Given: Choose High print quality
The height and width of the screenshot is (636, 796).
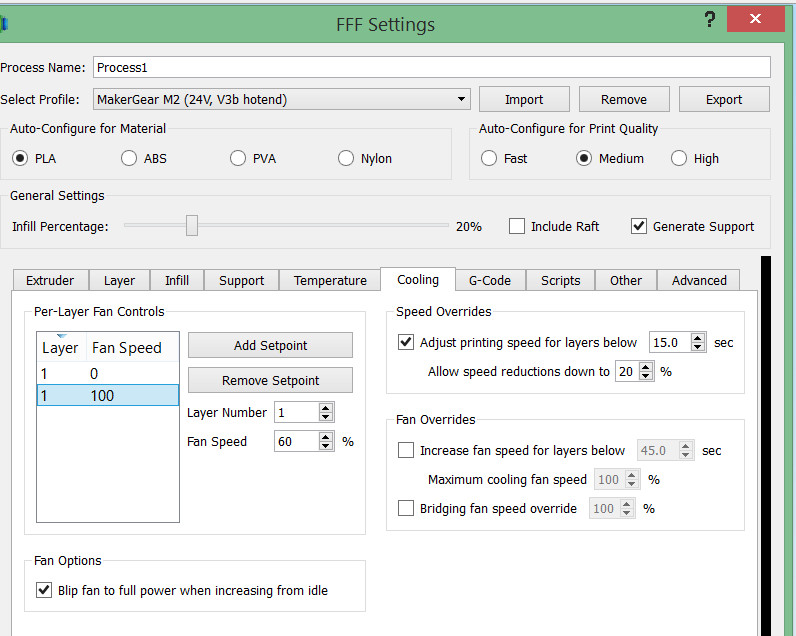Looking at the screenshot, I should 679,158.
